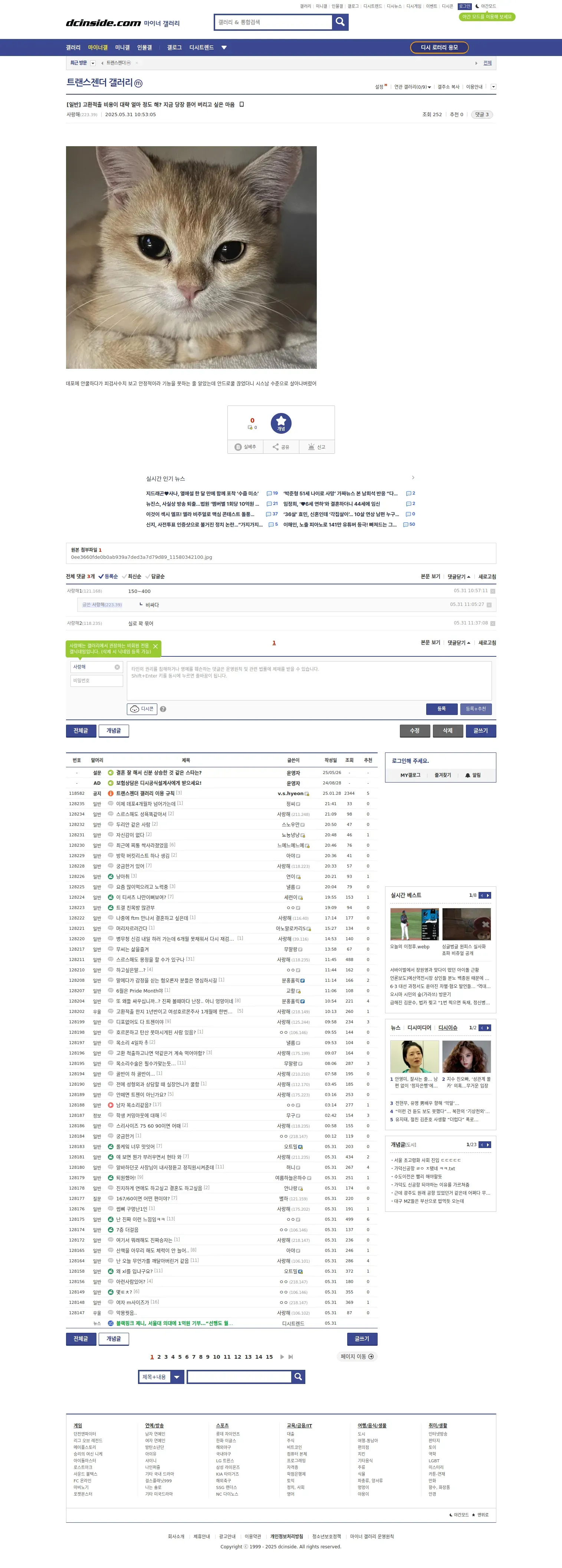Viewport: 562px width, 1568px height.
Task: Toggle night mode (야간모드) in header
Action: pos(486,6)
